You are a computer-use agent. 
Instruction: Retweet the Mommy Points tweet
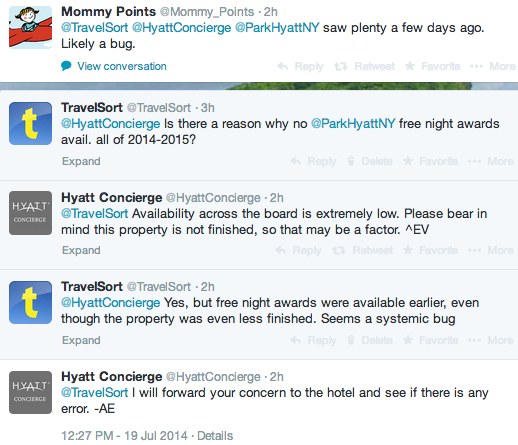pyautogui.click(x=364, y=66)
